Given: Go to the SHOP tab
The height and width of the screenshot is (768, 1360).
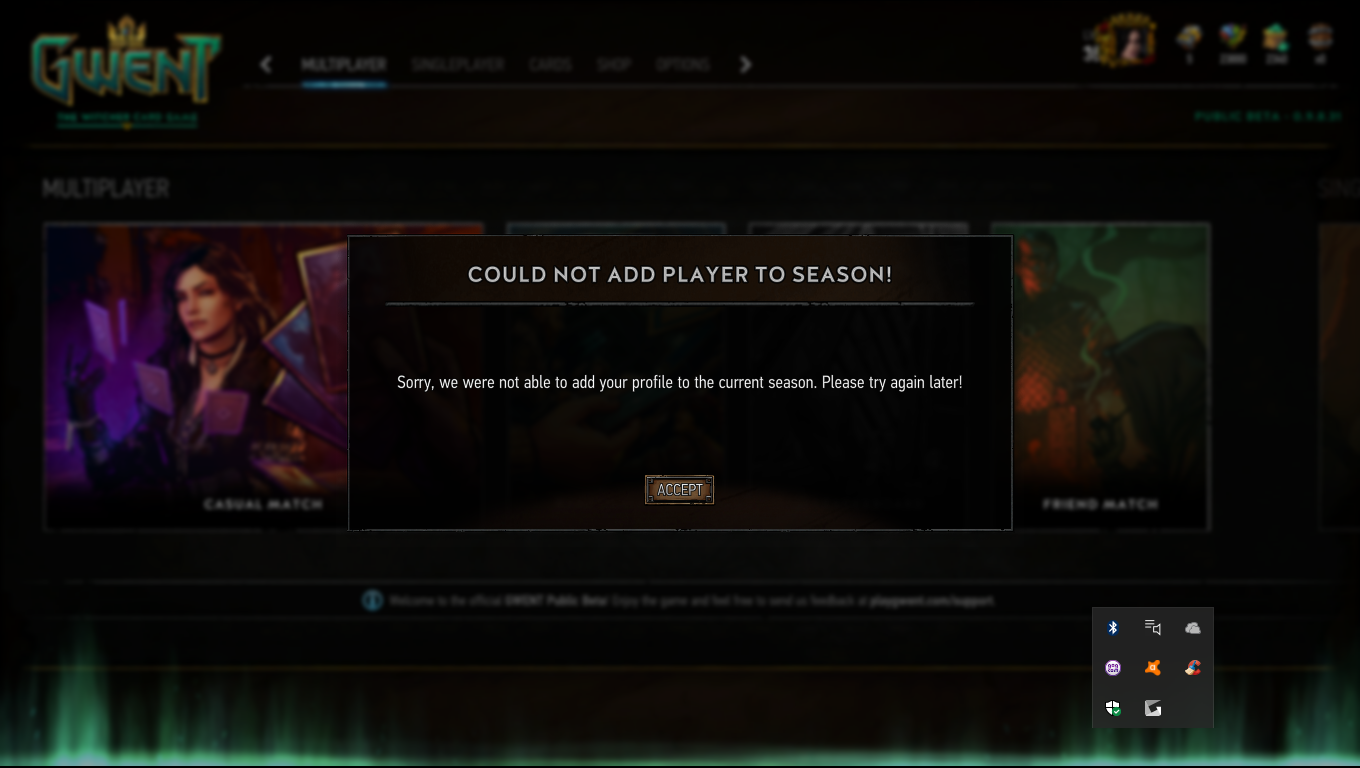Looking at the screenshot, I should click(614, 65).
